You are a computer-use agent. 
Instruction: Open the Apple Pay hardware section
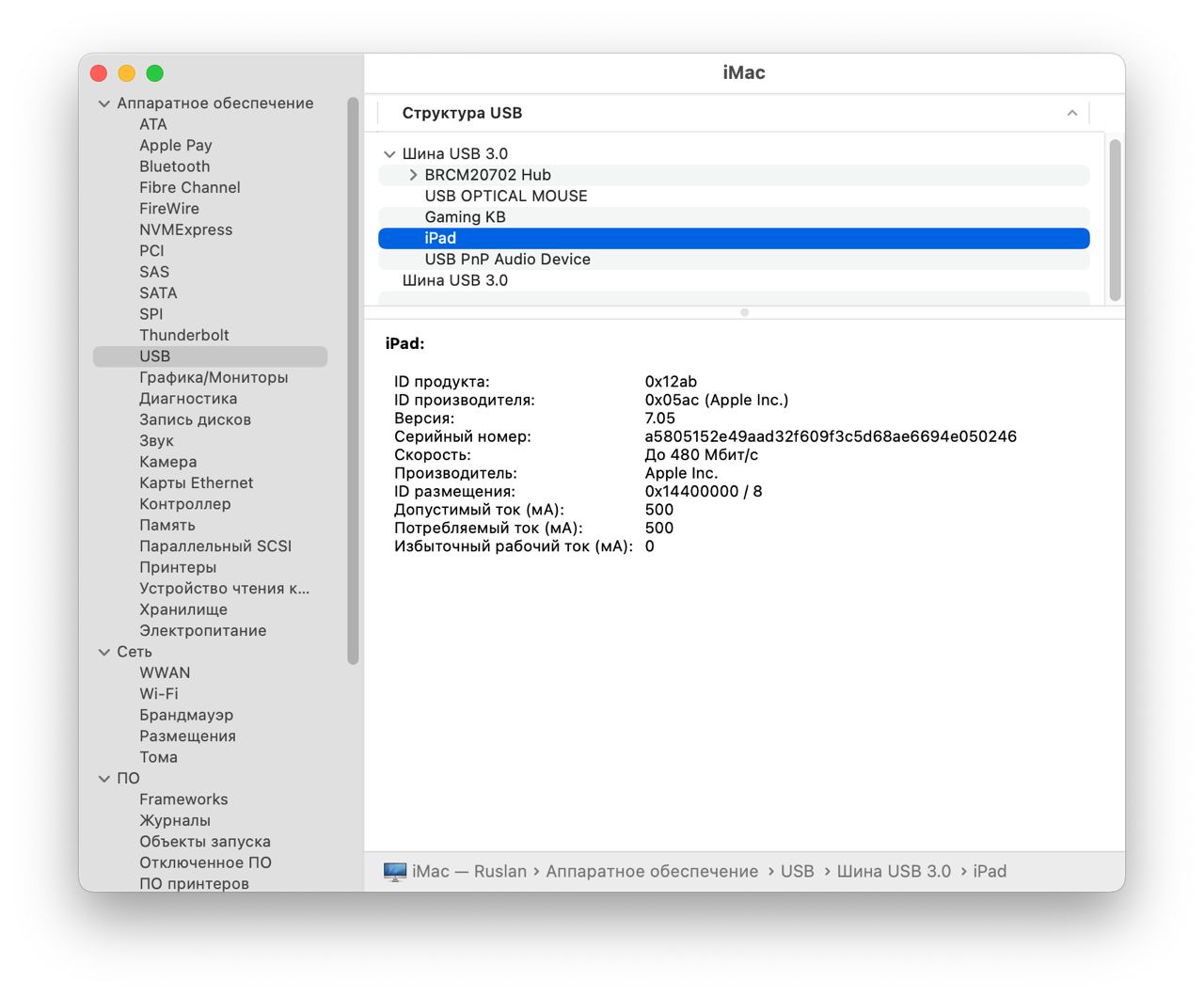pyautogui.click(x=176, y=146)
